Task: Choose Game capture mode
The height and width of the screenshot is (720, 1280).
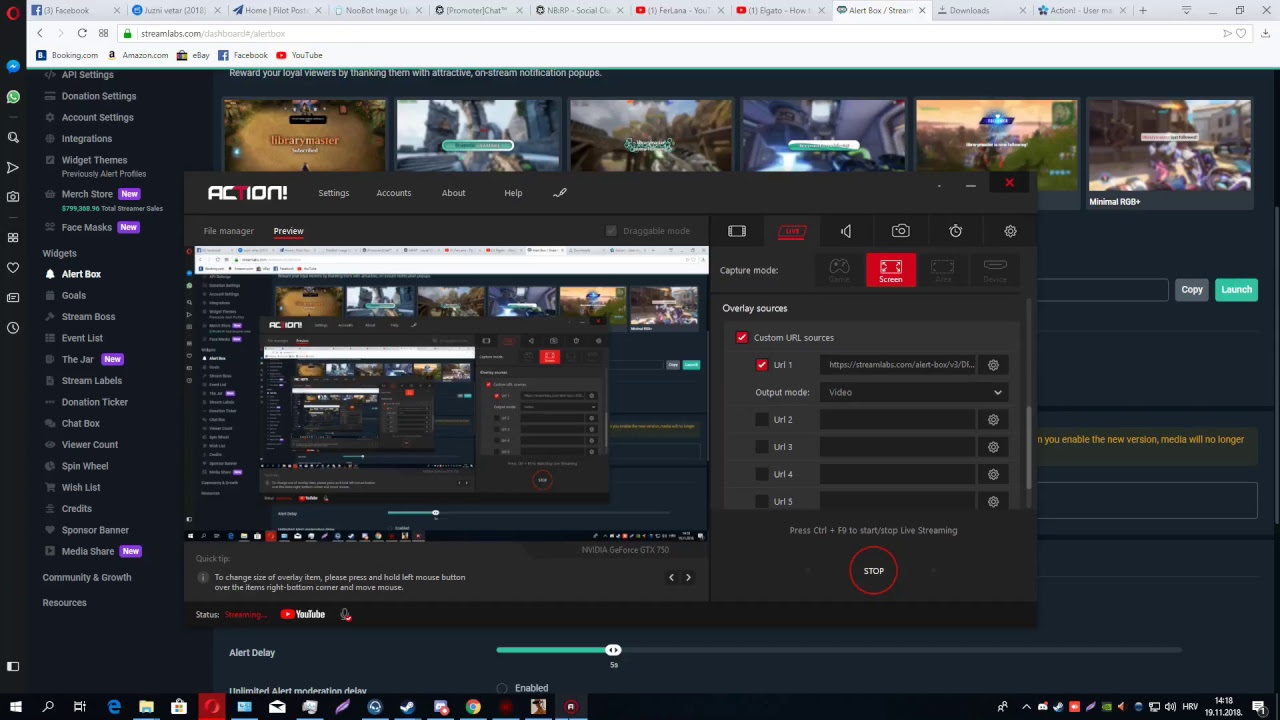Action: pos(839,270)
